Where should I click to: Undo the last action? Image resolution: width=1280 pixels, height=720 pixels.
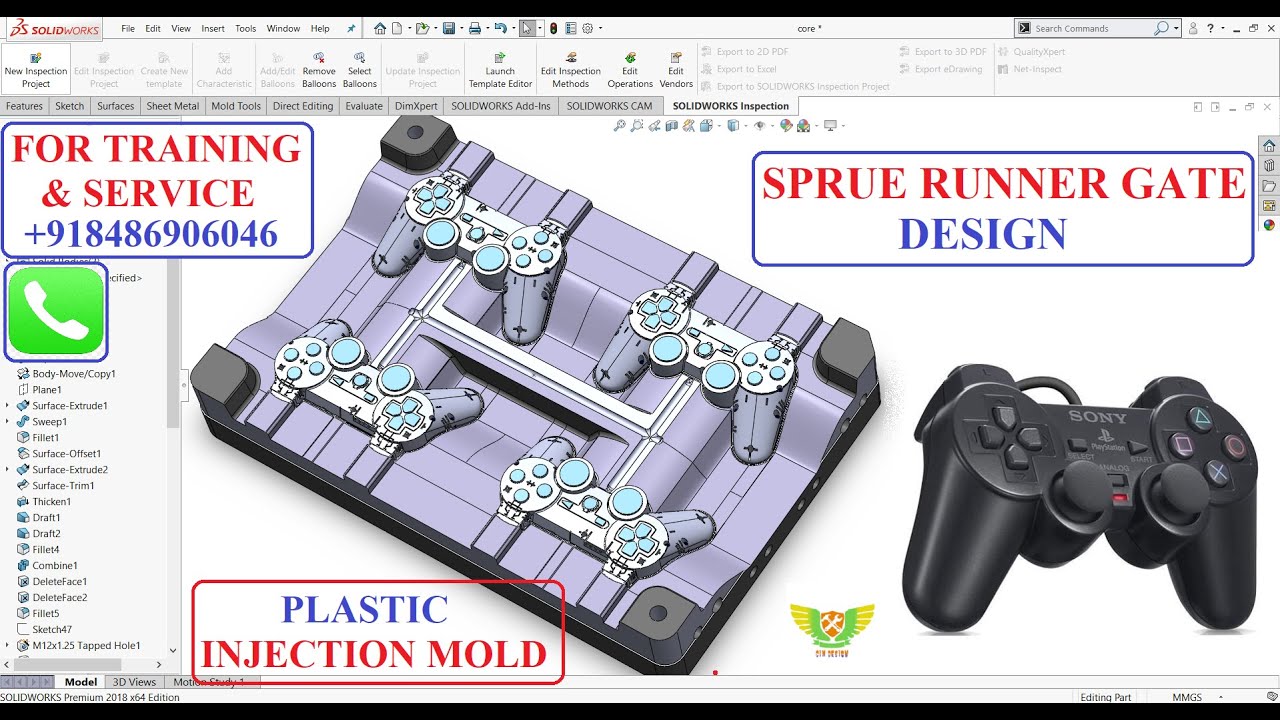click(x=501, y=28)
